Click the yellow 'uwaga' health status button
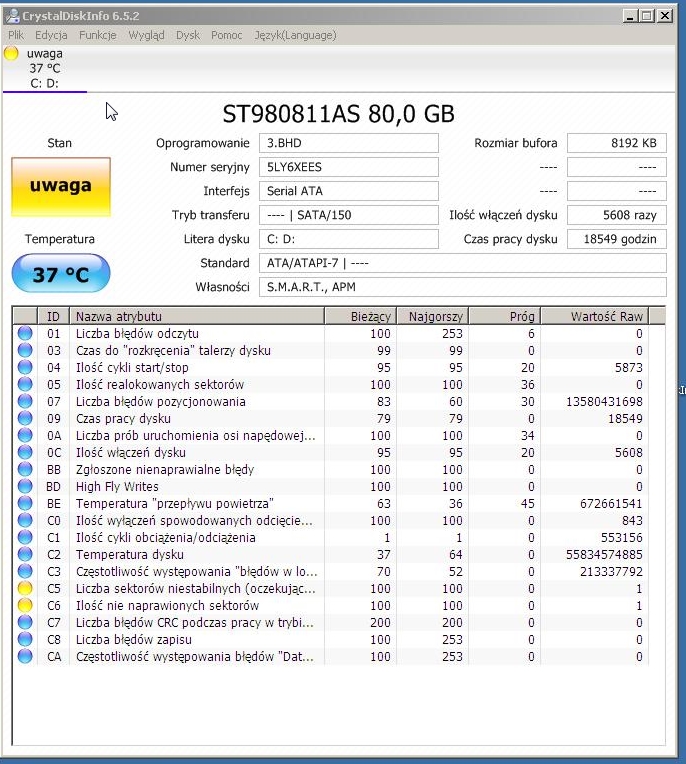This screenshot has height=764, width=686. coord(61,187)
